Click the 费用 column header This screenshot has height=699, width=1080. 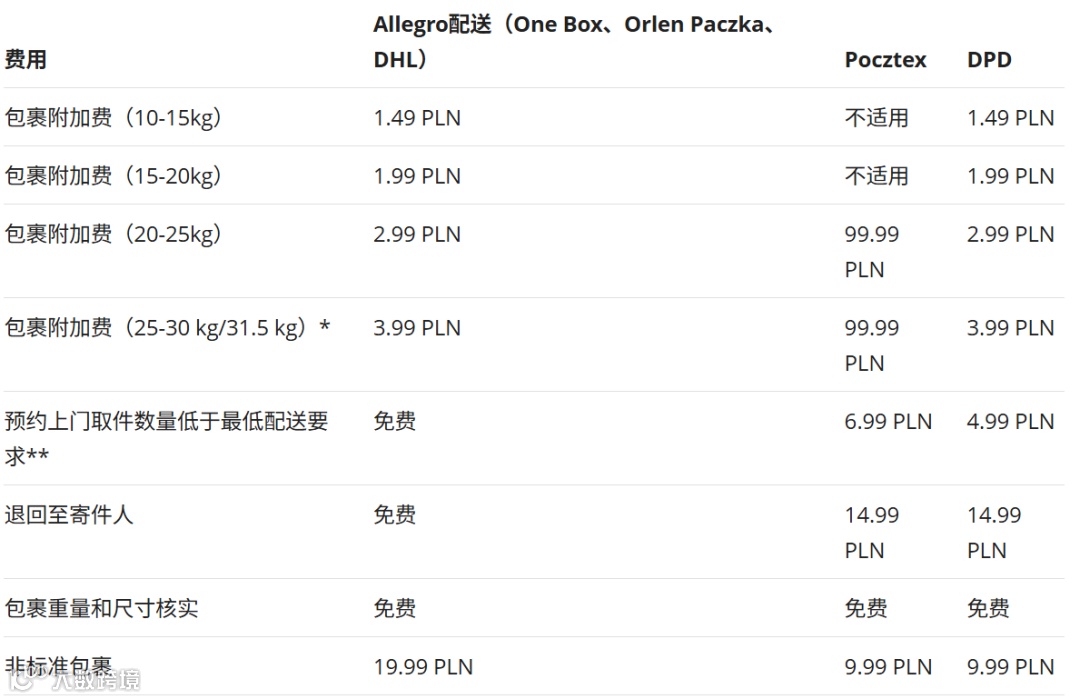26,60
